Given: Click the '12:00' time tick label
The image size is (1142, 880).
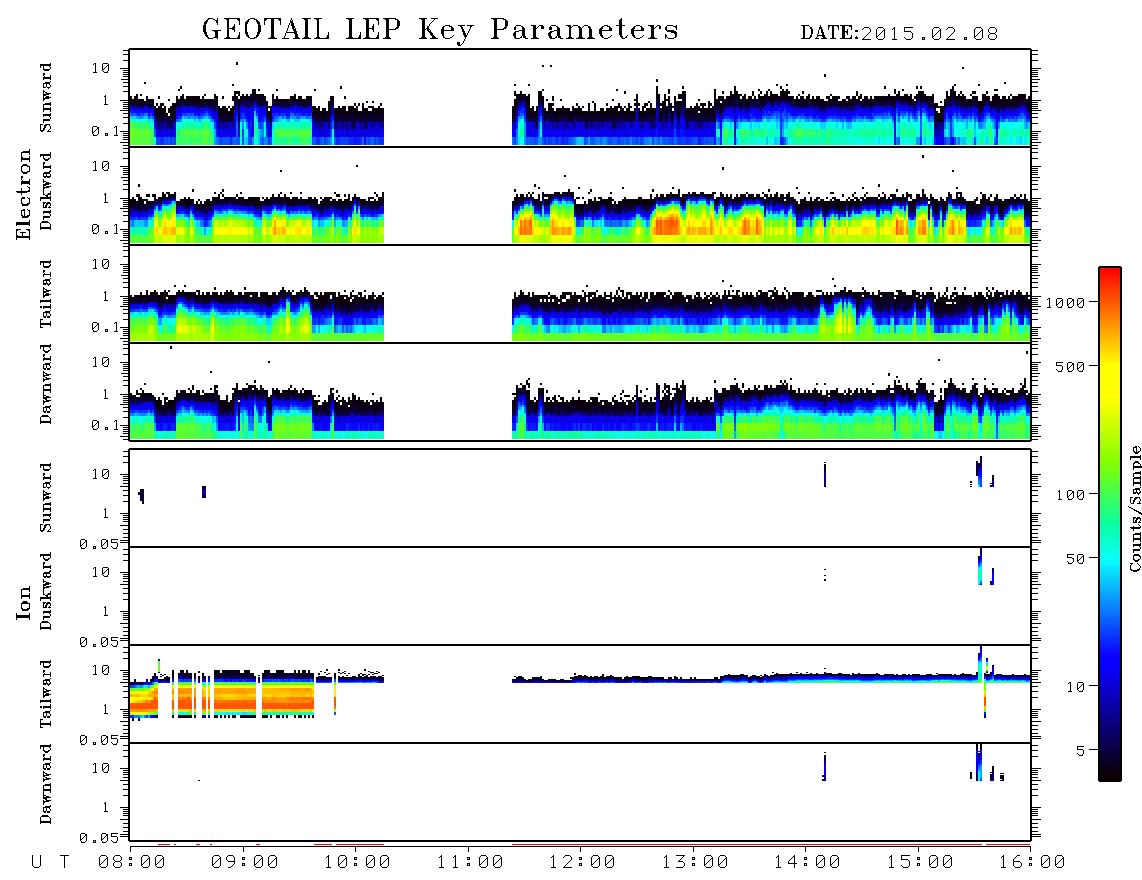Looking at the screenshot, I should tap(582, 863).
